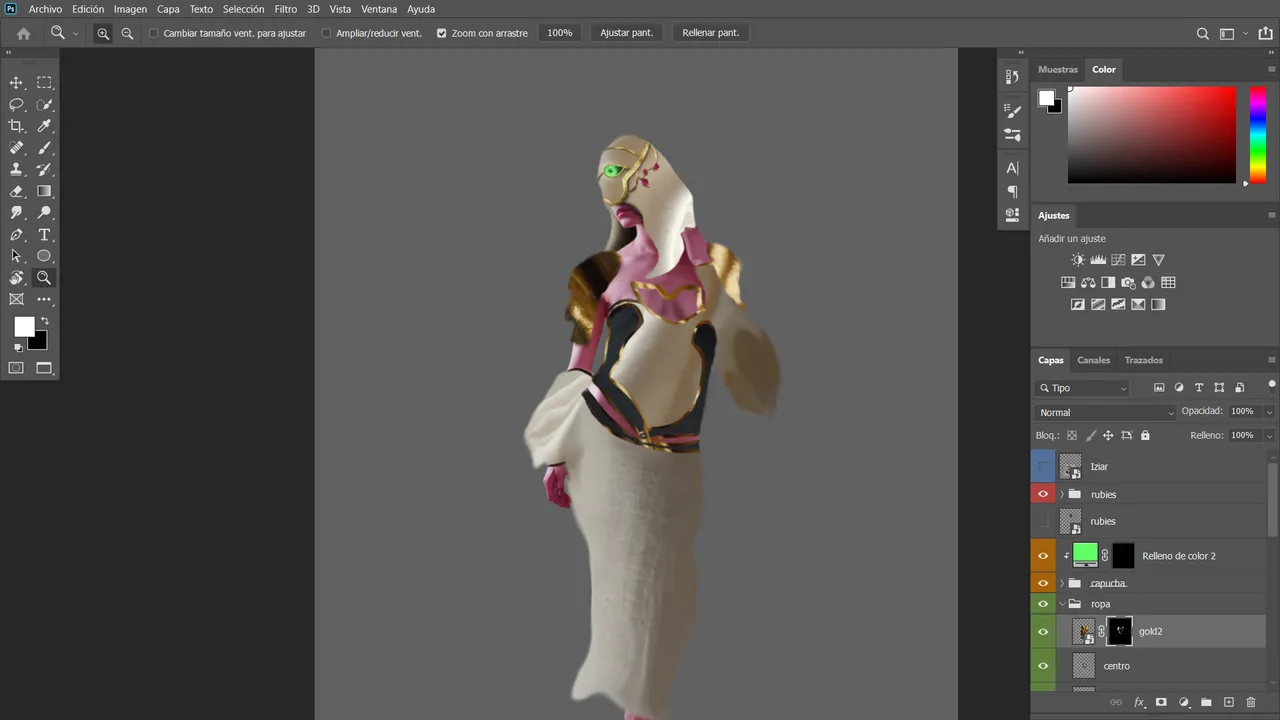
Task: Select the Eraser tool
Action: [x=16, y=191]
